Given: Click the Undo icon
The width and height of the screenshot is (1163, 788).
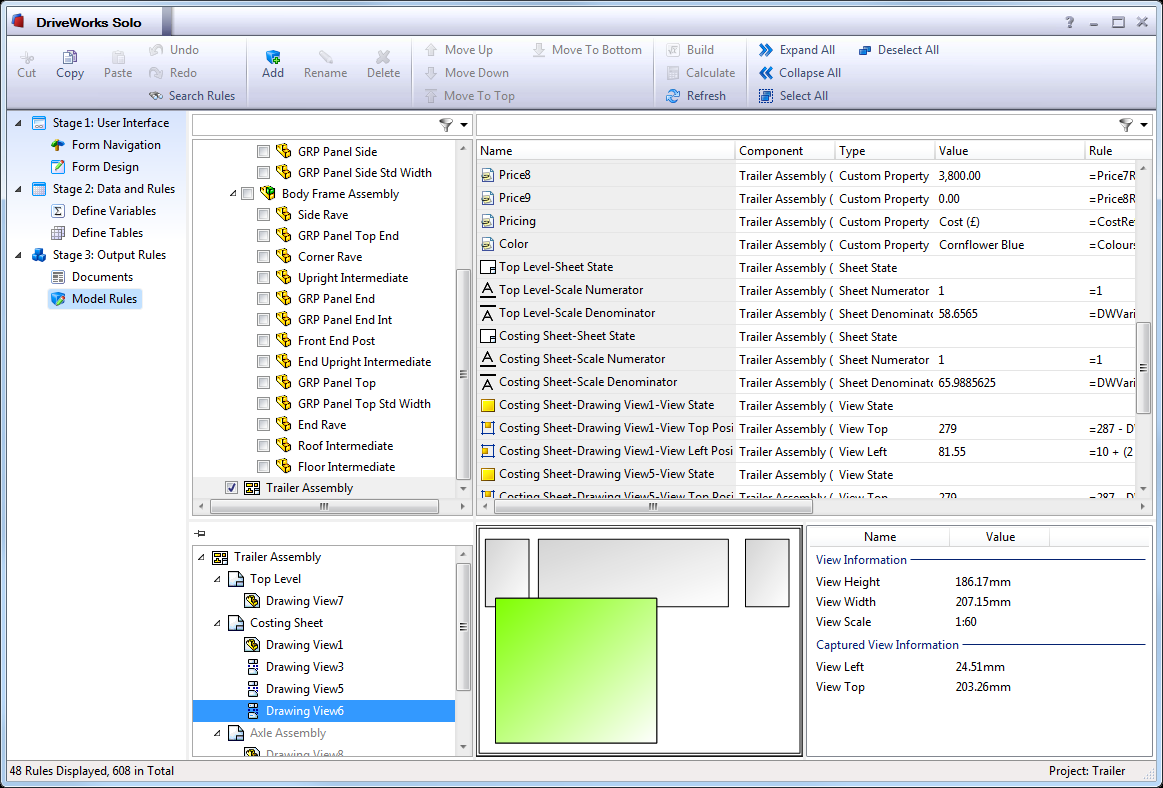Looking at the screenshot, I should pos(156,50).
